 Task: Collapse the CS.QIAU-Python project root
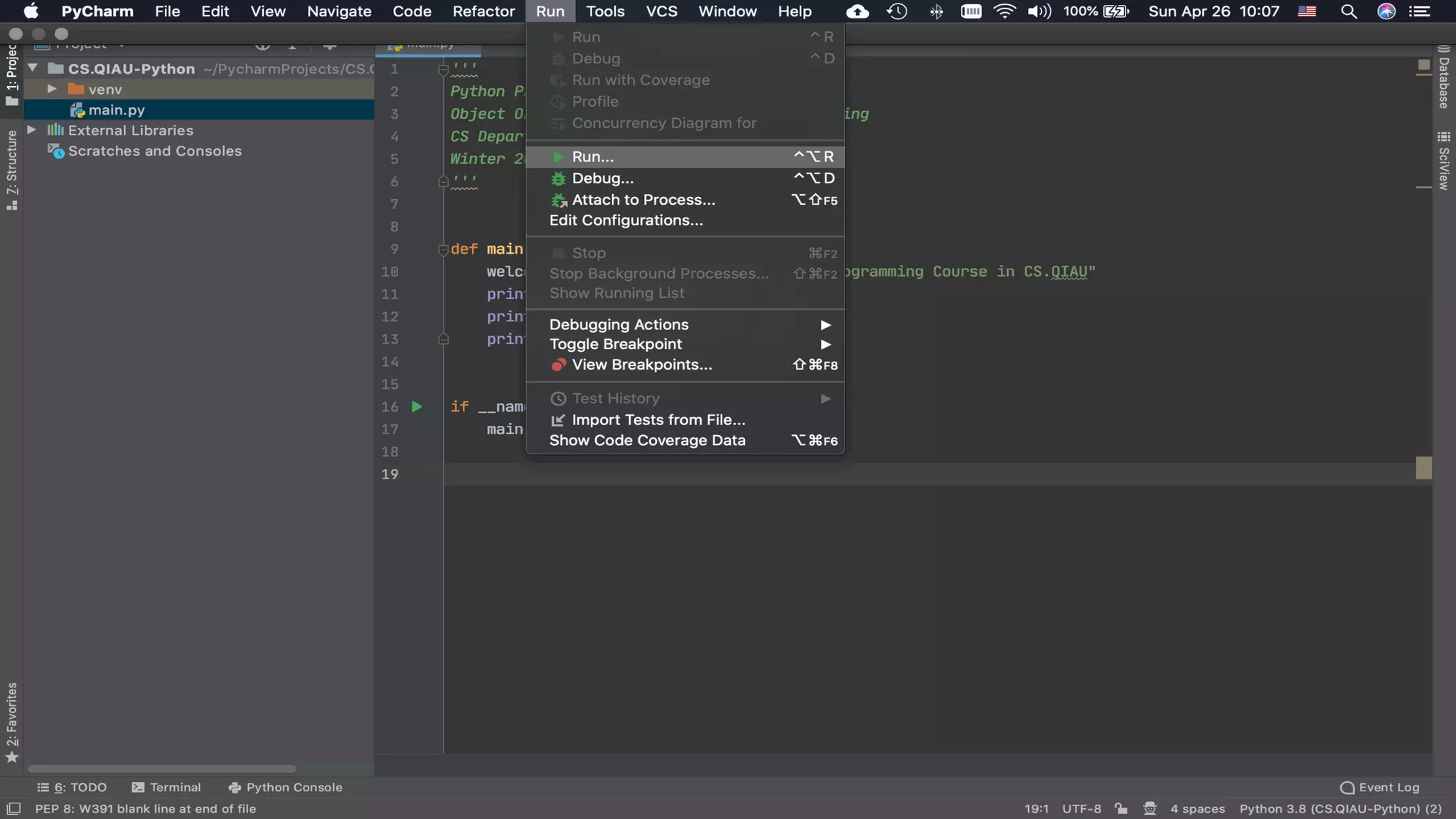[33, 68]
